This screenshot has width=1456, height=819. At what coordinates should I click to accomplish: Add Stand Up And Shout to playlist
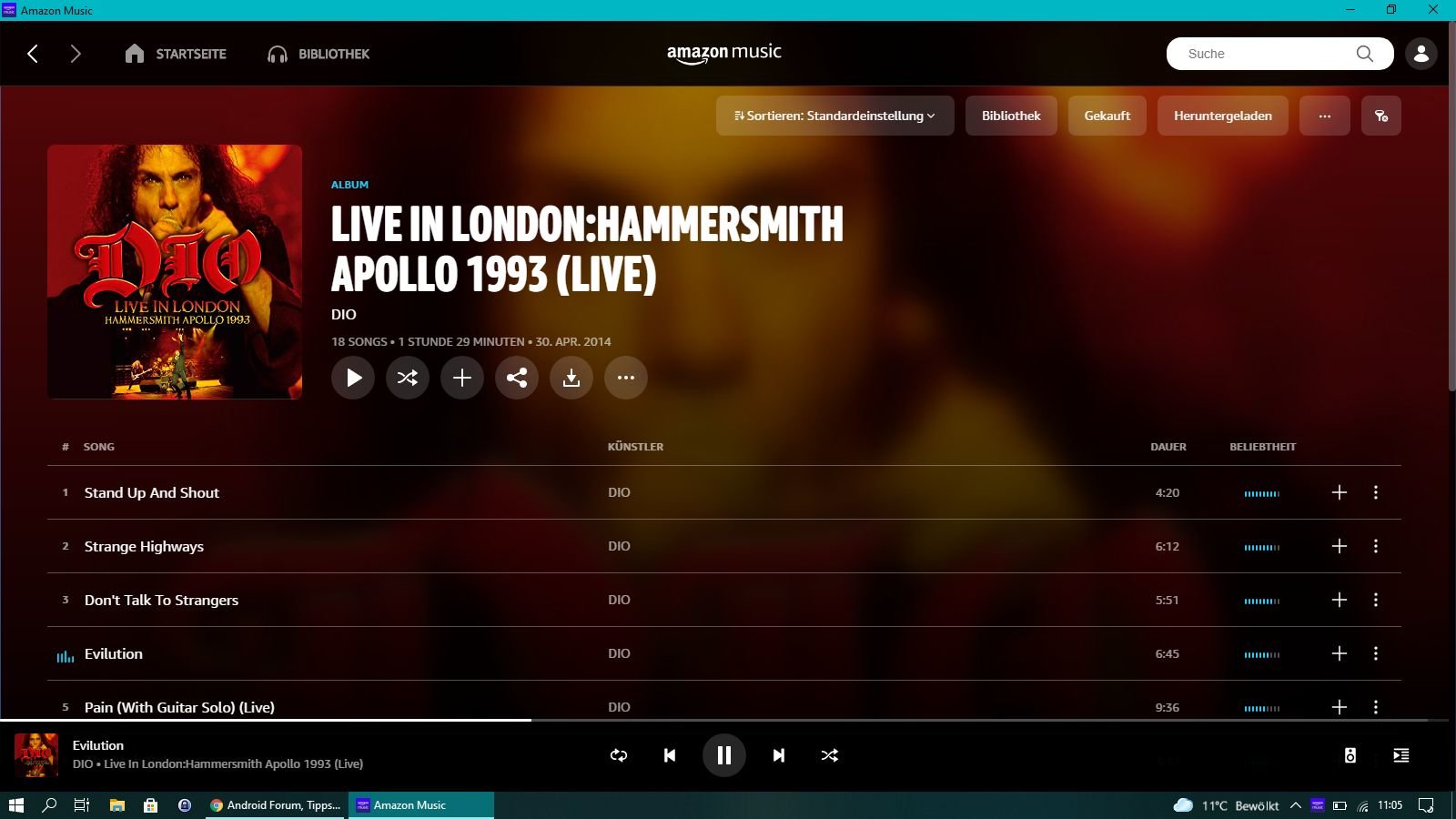coord(1340,492)
